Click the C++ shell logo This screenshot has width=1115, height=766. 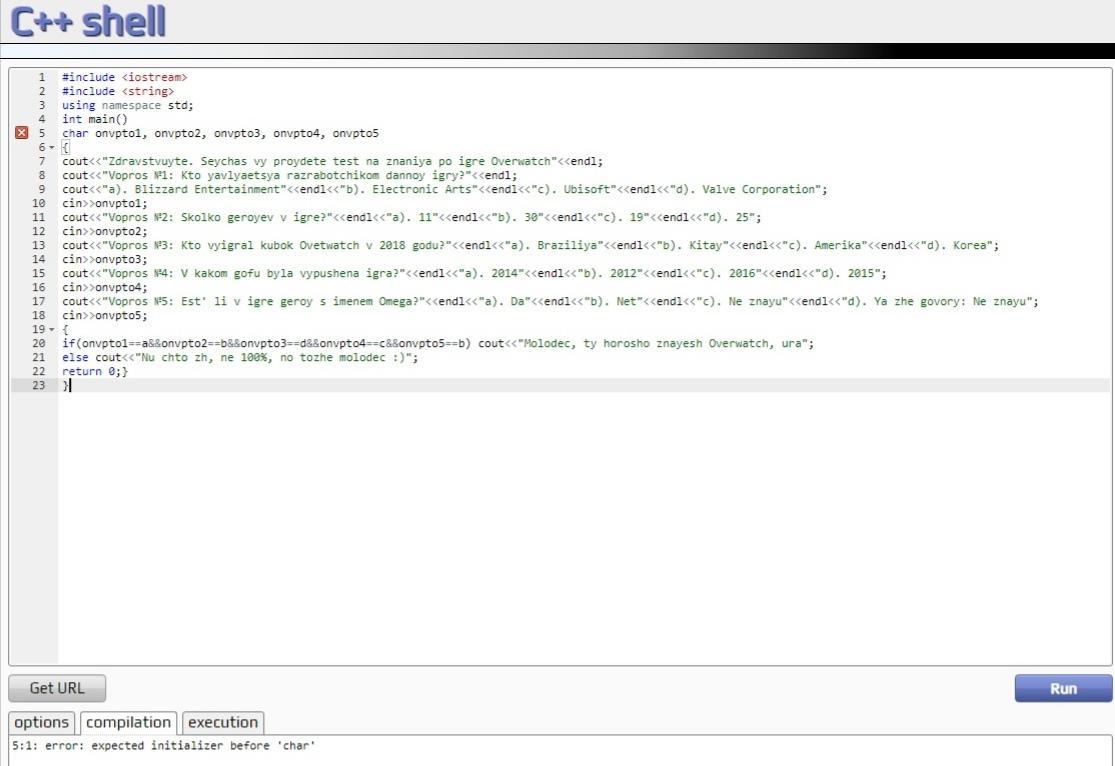pos(88,21)
